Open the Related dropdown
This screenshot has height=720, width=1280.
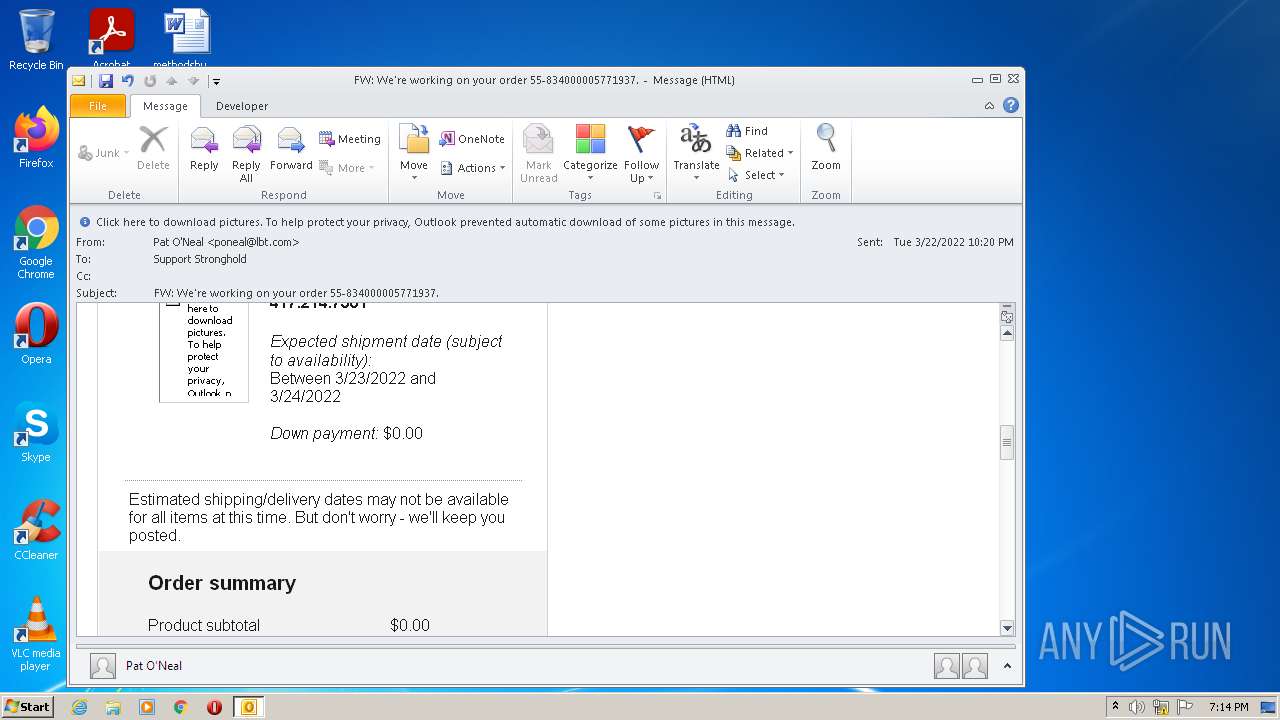pos(760,153)
